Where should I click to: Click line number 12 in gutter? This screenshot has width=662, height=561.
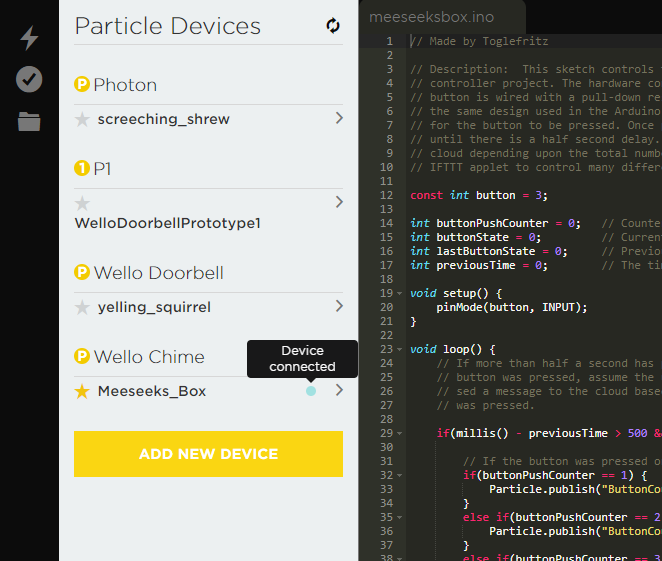click(386, 195)
